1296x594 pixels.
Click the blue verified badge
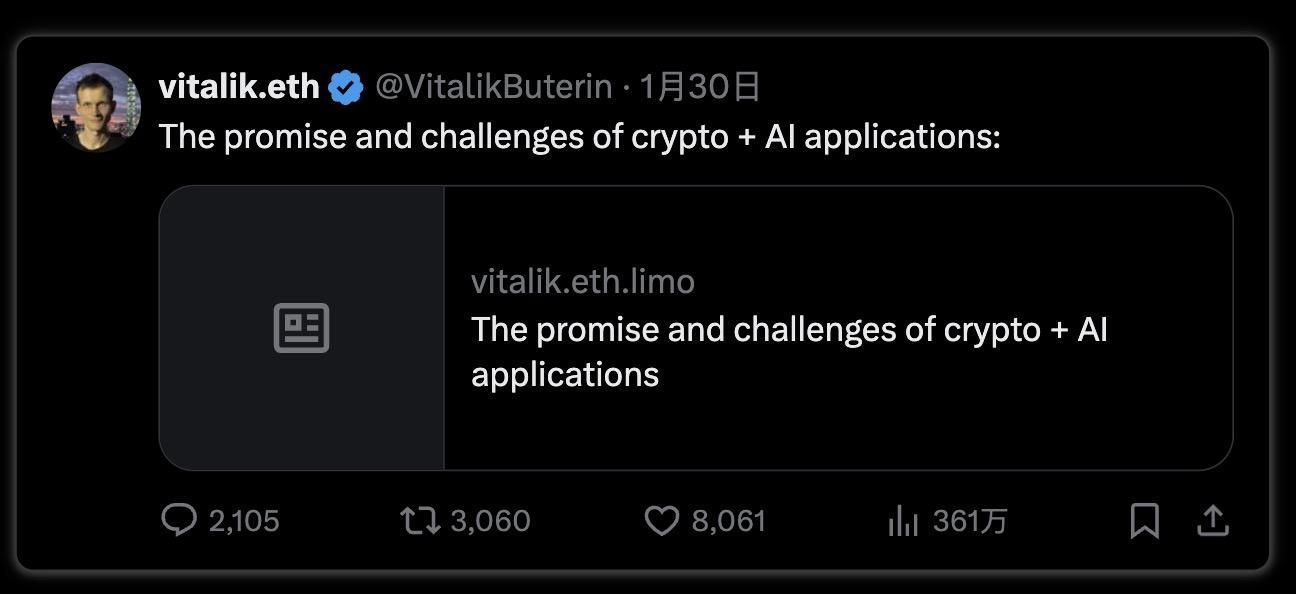pos(346,88)
